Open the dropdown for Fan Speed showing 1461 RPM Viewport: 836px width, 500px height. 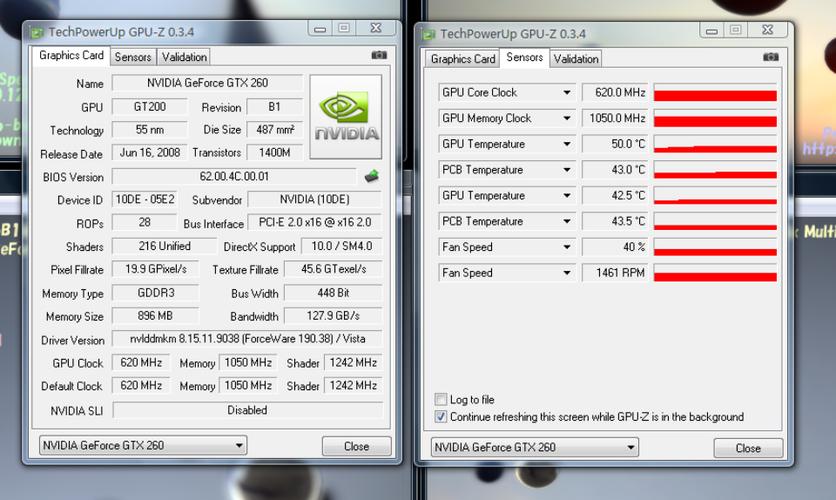[566, 273]
